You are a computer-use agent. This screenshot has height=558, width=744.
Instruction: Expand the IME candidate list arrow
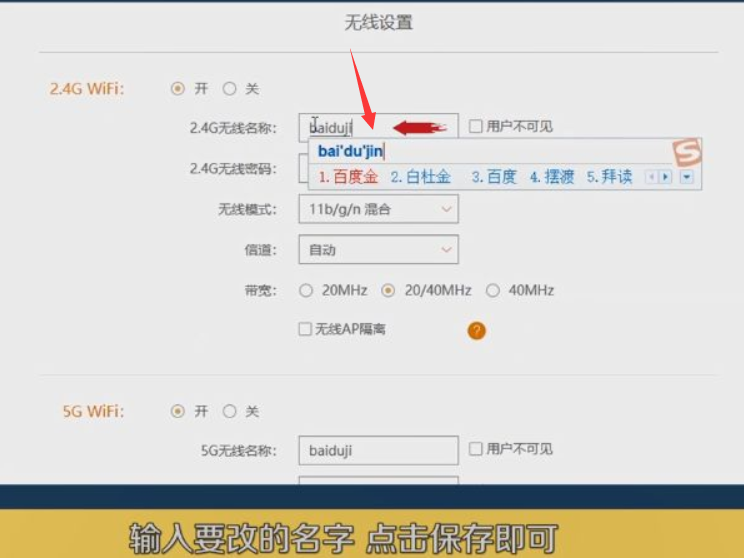687,177
